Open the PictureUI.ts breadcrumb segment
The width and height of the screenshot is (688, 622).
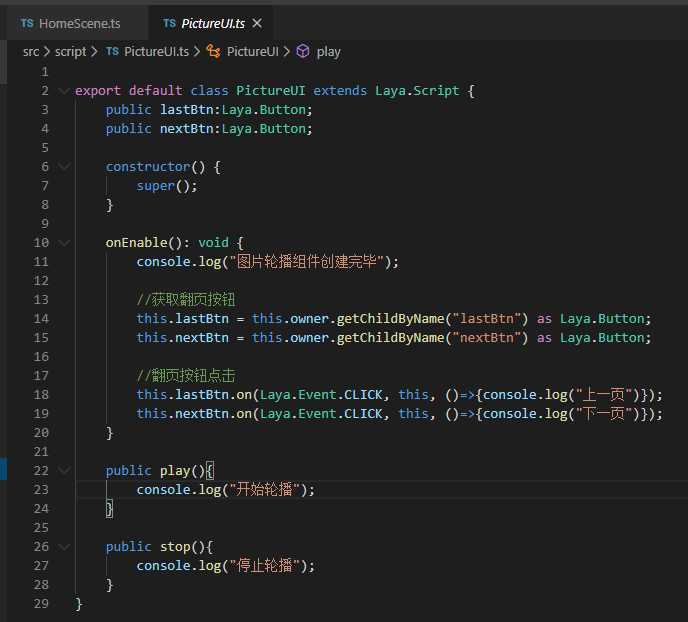(156, 52)
